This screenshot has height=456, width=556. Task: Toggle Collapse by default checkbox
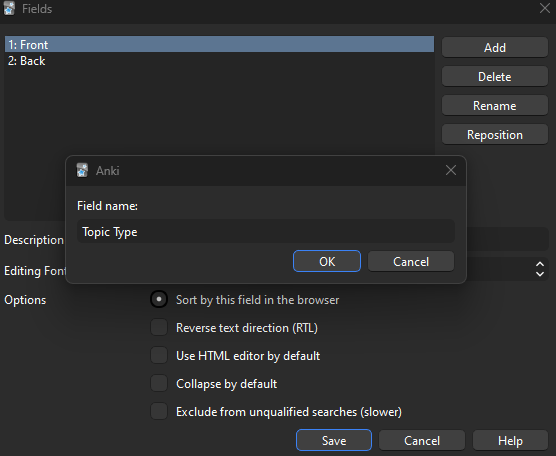(x=159, y=383)
